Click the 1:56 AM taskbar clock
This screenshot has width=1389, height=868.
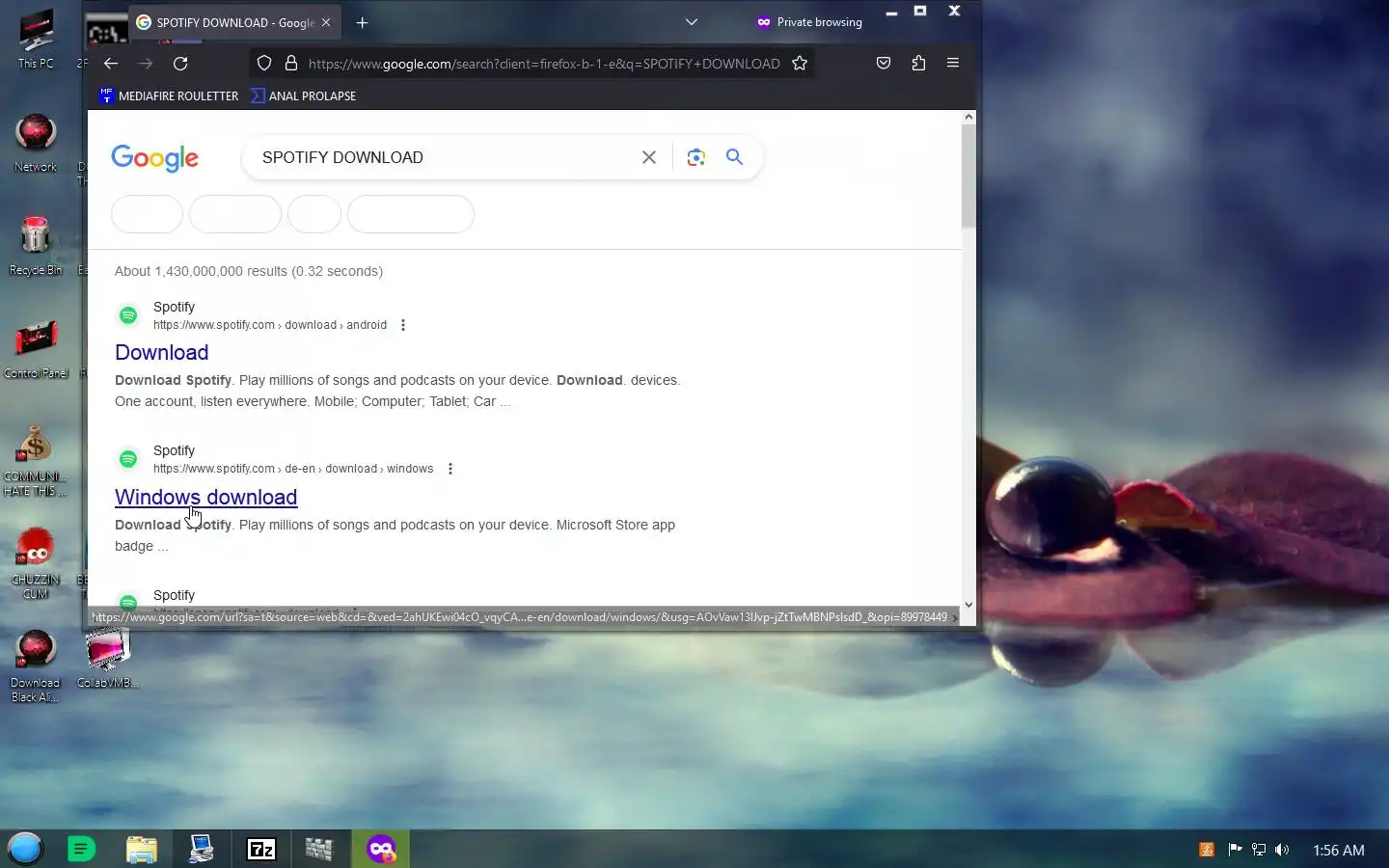point(1339,850)
